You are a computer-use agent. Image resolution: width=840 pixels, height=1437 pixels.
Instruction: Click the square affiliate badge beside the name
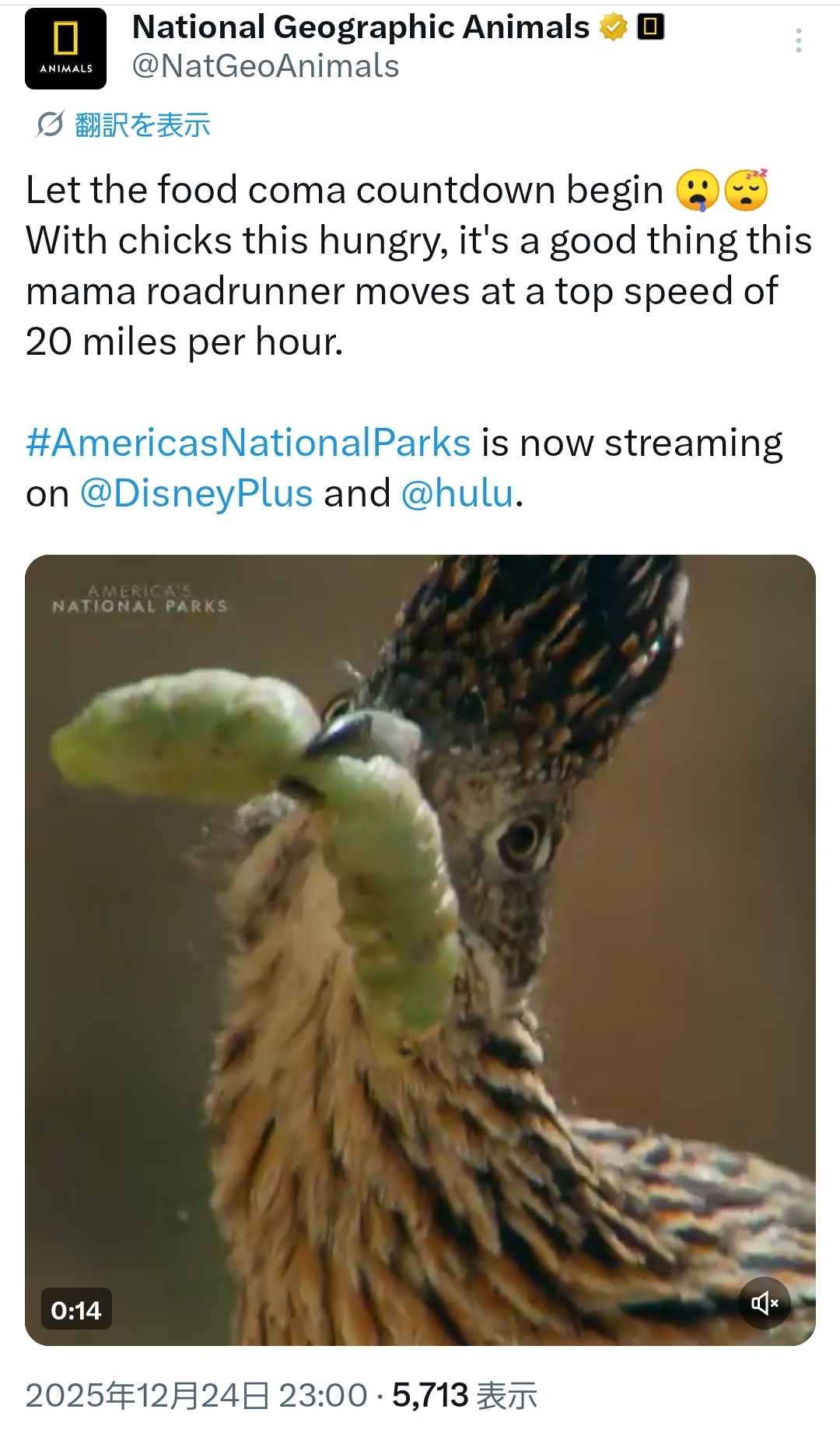pyautogui.click(x=650, y=28)
